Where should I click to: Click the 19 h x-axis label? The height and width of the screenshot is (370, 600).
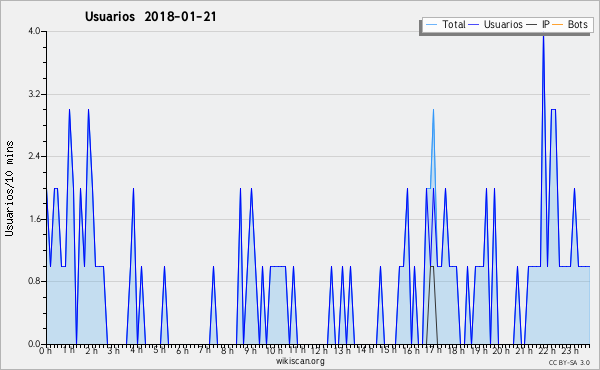[479, 350]
